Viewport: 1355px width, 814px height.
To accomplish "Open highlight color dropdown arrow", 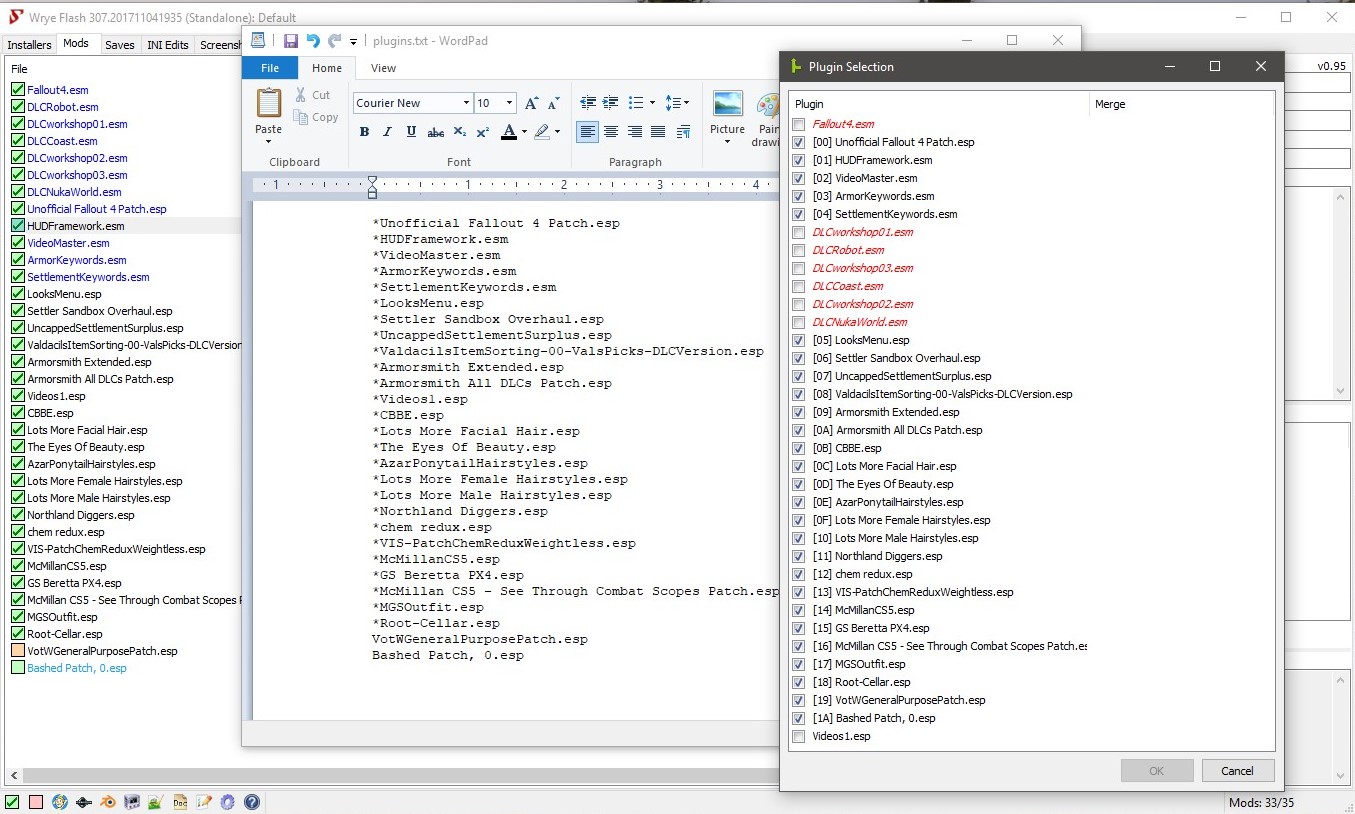I will [557, 132].
